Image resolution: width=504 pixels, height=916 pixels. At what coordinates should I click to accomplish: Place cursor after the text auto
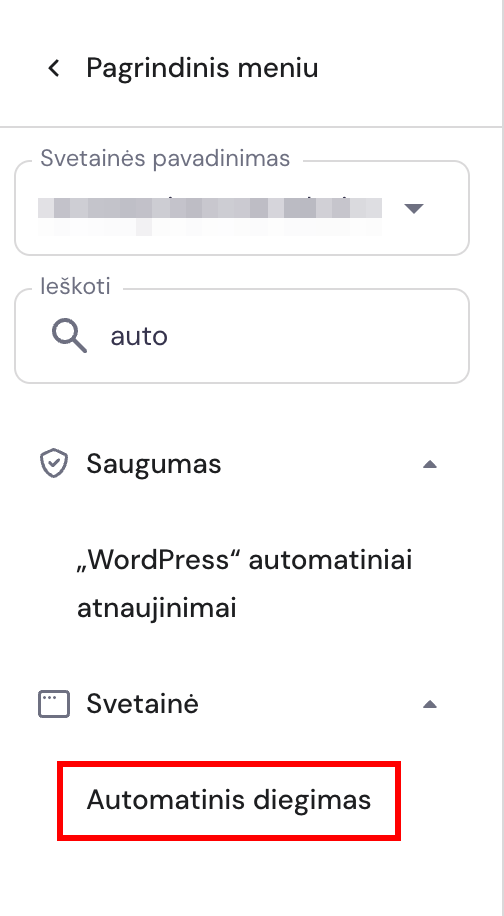(x=169, y=336)
